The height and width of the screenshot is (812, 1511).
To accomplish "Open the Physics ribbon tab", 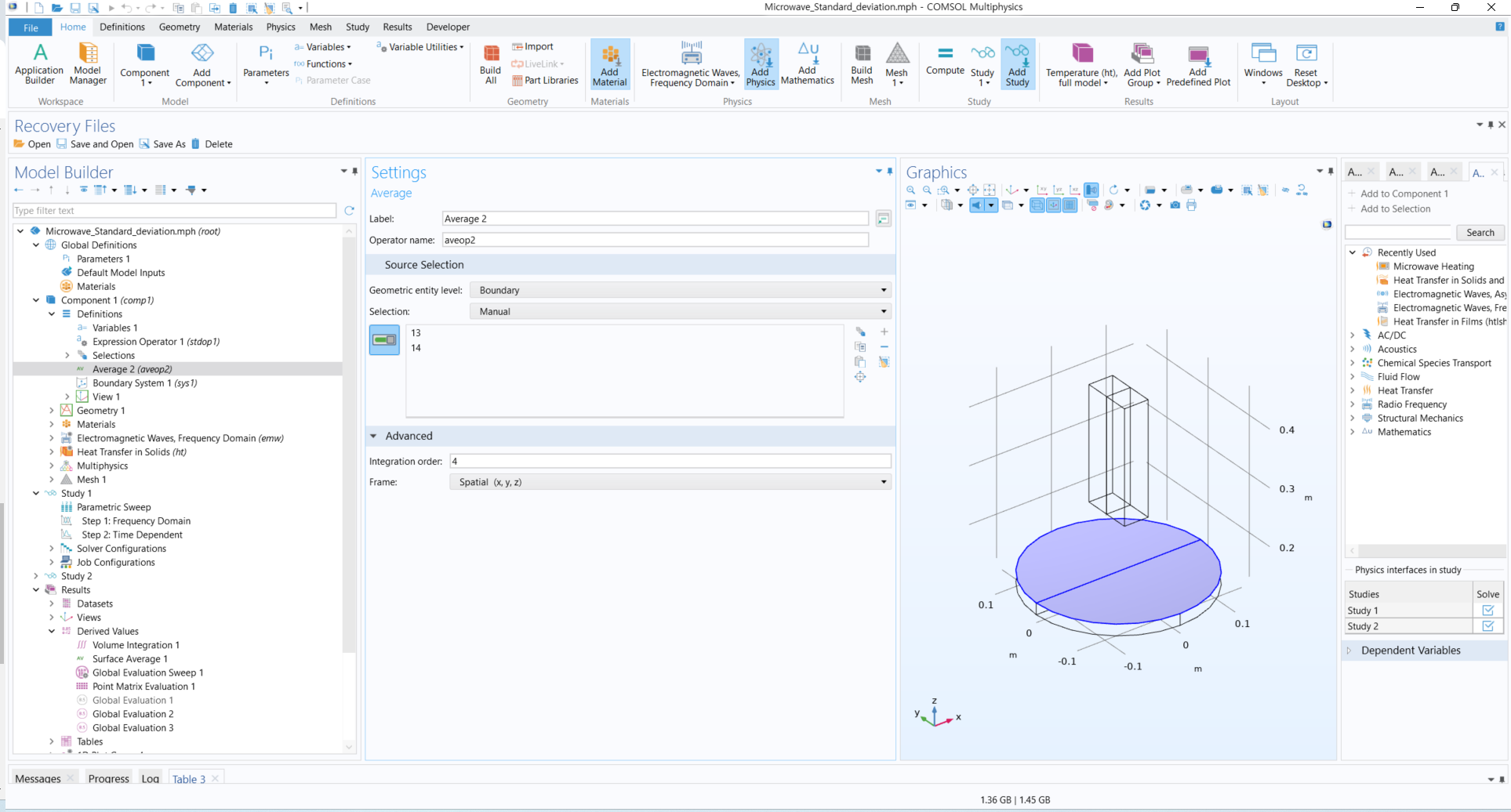I will point(280,27).
